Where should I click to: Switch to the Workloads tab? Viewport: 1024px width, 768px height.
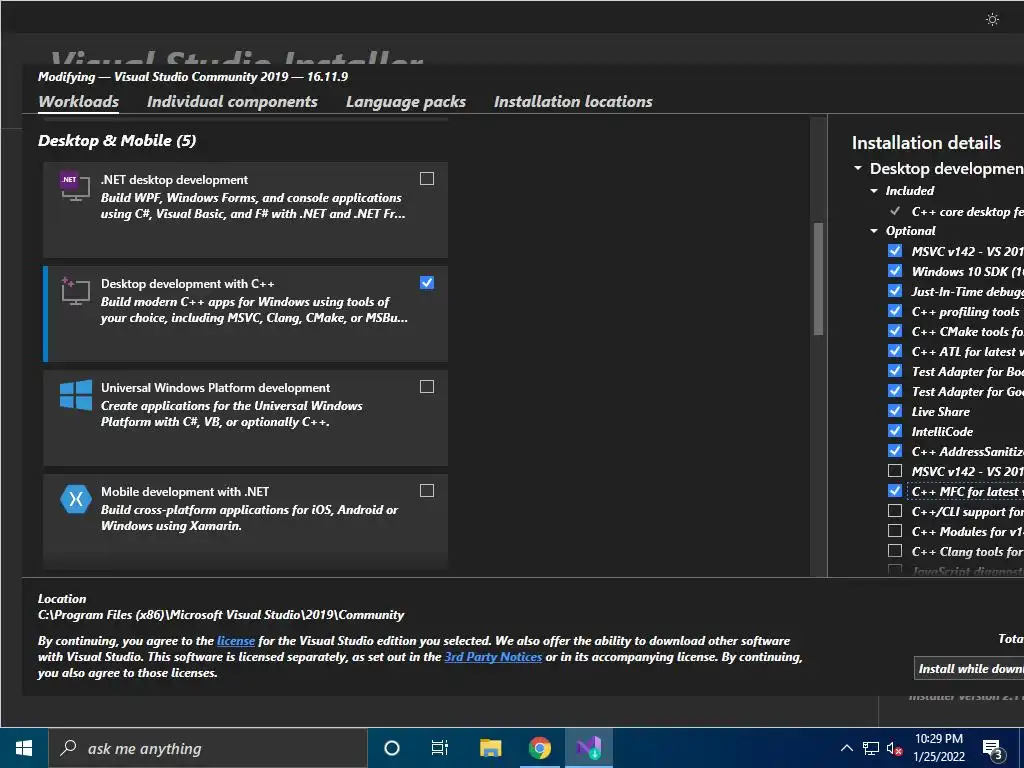[x=78, y=102]
